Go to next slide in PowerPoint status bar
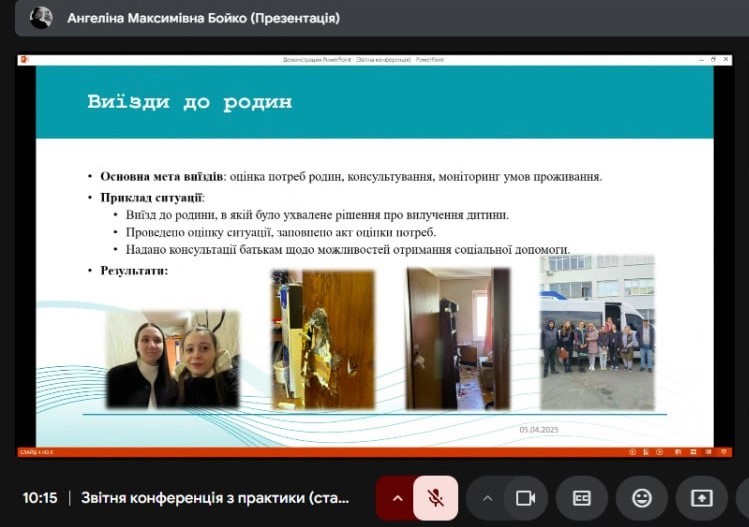Viewport: 749px width, 527px height. [660, 452]
